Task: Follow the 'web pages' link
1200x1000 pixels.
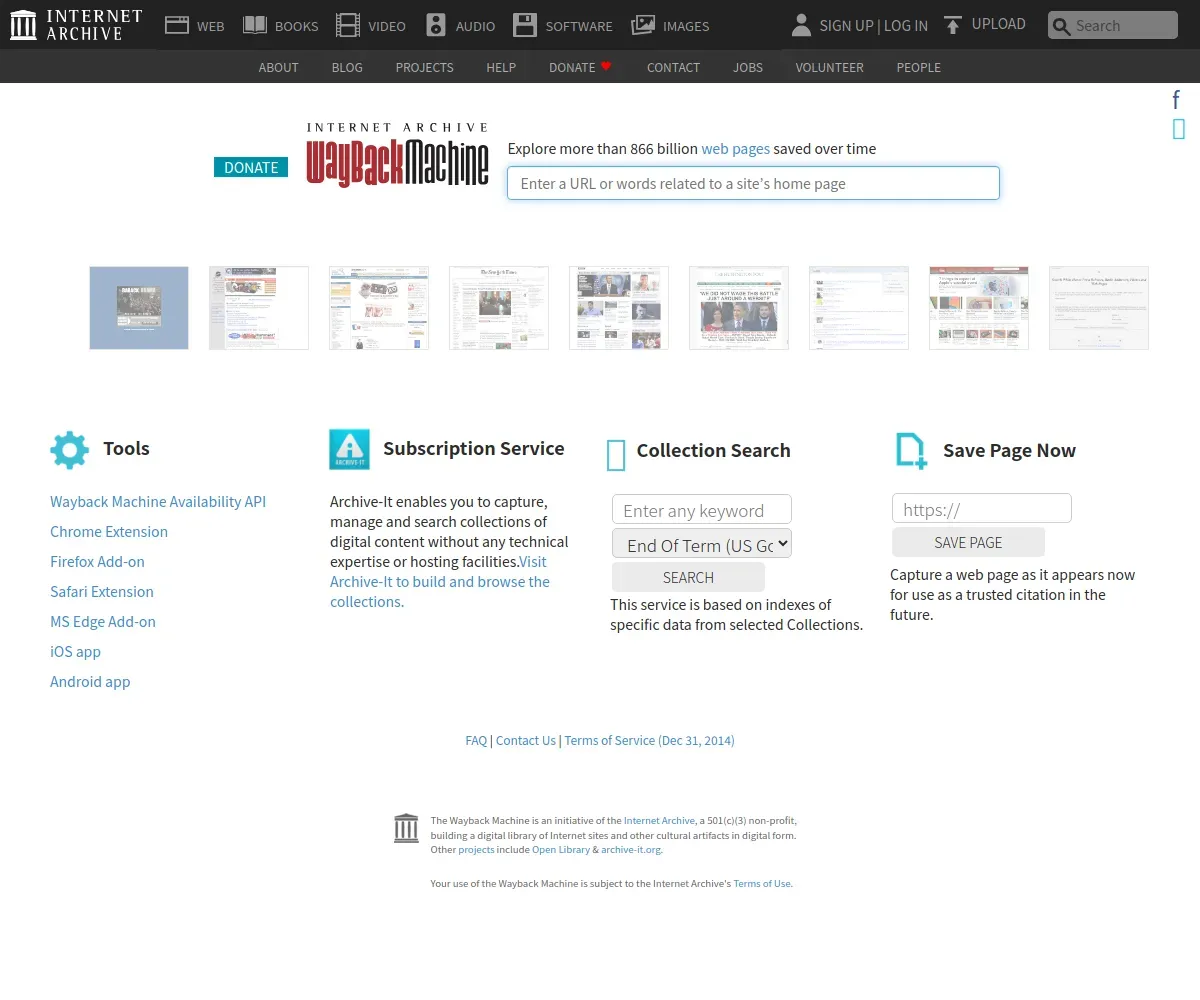Action: point(735,149)
